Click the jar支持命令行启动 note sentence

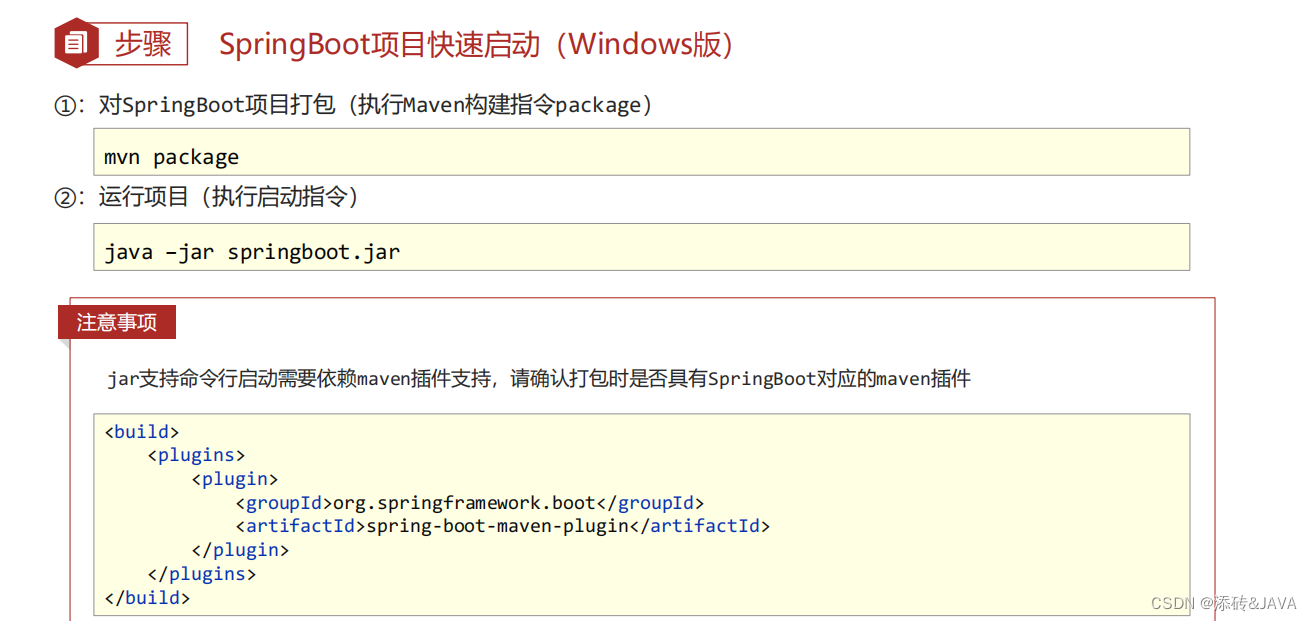tap(539, 379)
